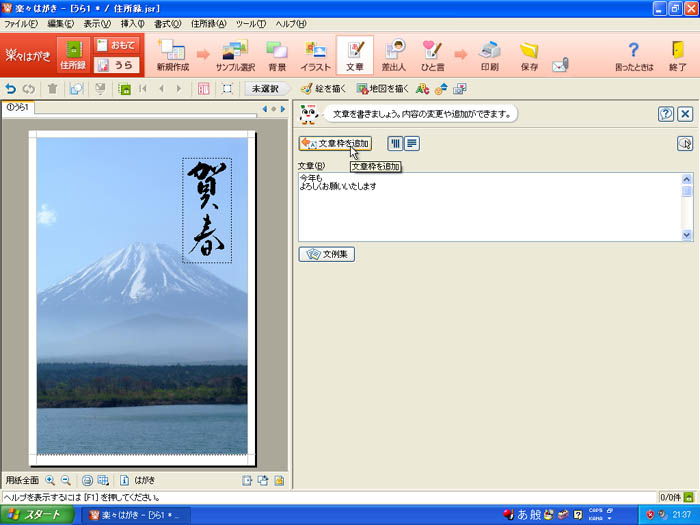The width and height of the screenshot is (700, 525).
Task: Click 絵を描く (draw picture) button
Action: pyautogui.click(x=325, y=88)
